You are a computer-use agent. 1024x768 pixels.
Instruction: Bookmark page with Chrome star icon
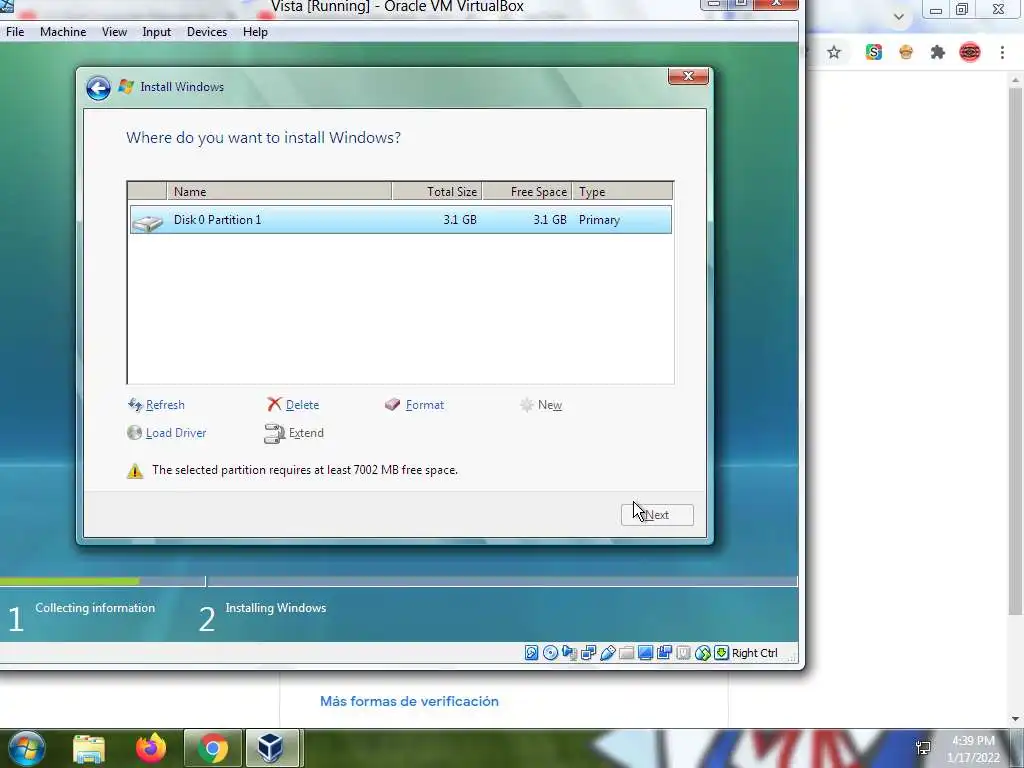[x=834, y=52]
